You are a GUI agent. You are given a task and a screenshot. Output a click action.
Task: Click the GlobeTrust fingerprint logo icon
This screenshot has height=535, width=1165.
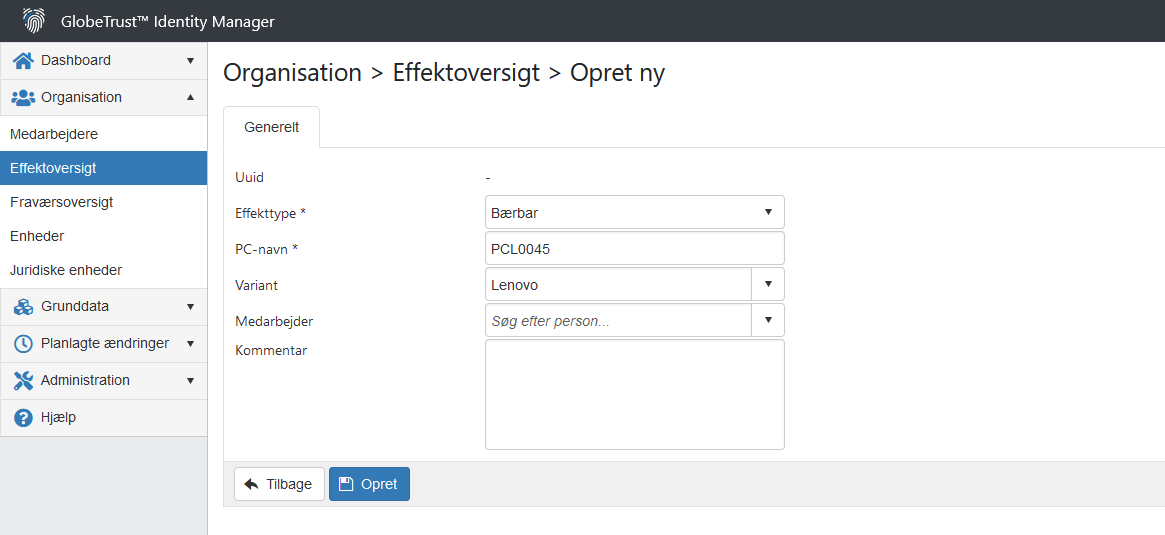point(34,21)
